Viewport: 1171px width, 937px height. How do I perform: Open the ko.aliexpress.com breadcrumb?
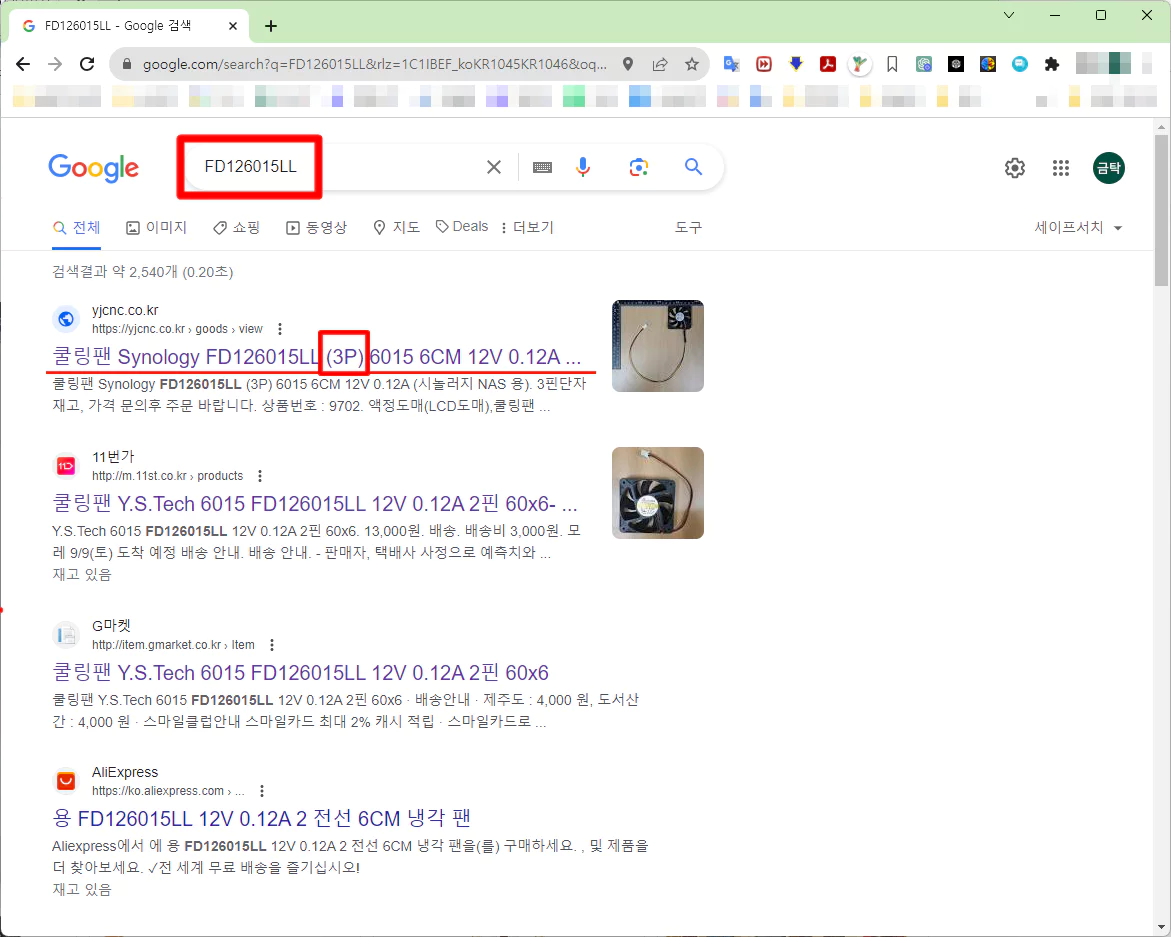coord(168,791)
